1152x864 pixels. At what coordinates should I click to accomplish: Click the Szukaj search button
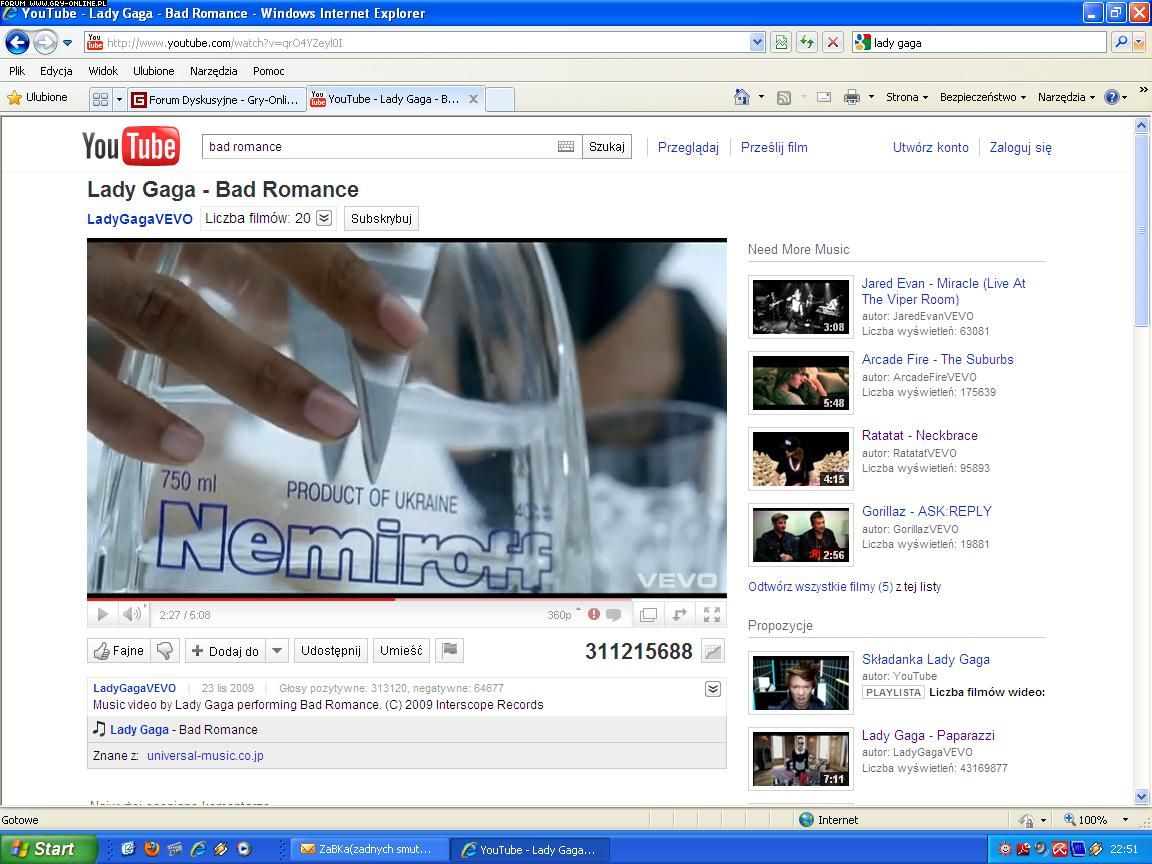tap(607, 146)
